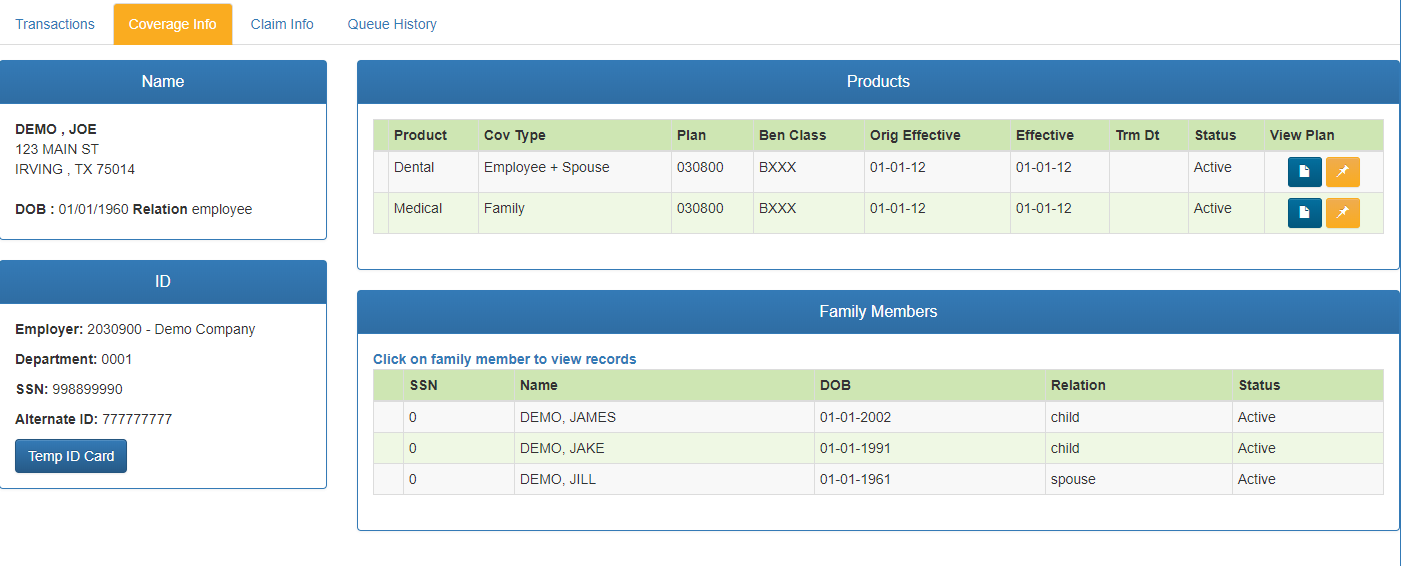Switch to the Transactions tab
Image resolution: width=1401 pixels, height=566 pixels.
pyautogui.click(x=55, y=24)
